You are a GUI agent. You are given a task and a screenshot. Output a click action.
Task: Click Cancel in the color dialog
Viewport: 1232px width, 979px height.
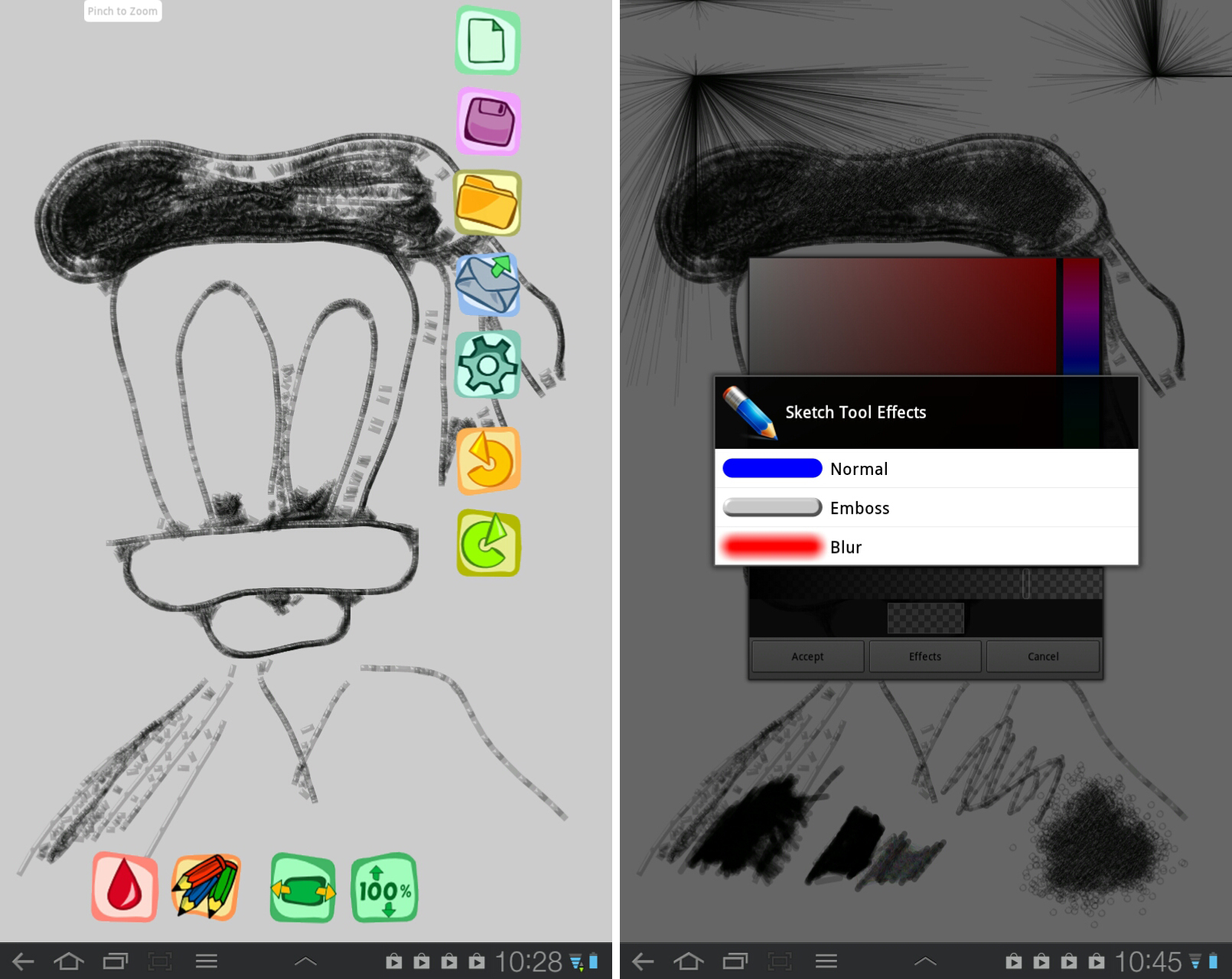click(1043, 656)
